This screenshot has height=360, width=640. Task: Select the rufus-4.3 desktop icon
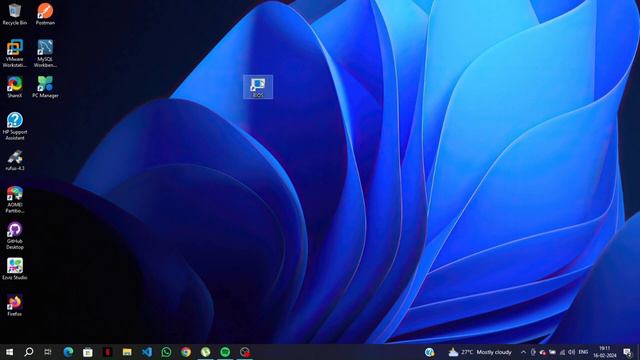coord(15,160)
